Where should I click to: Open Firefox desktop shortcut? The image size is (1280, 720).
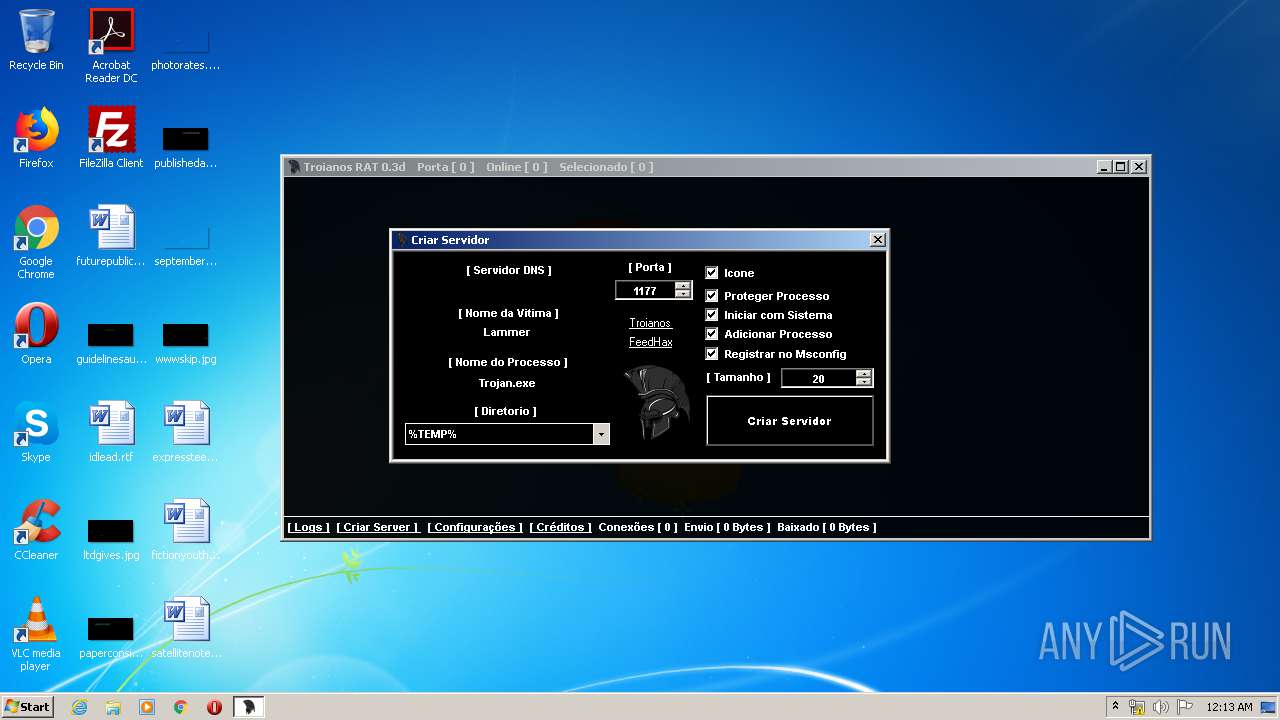(36, 138)
